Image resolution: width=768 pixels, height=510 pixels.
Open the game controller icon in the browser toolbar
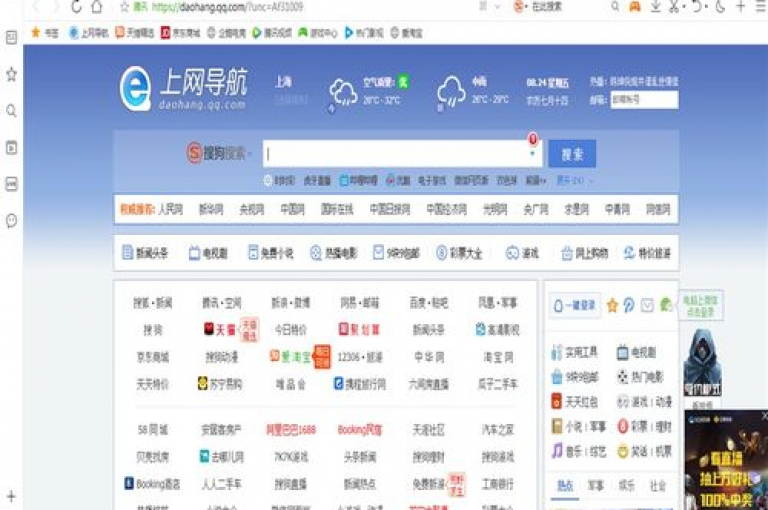(x=635, y=7)
